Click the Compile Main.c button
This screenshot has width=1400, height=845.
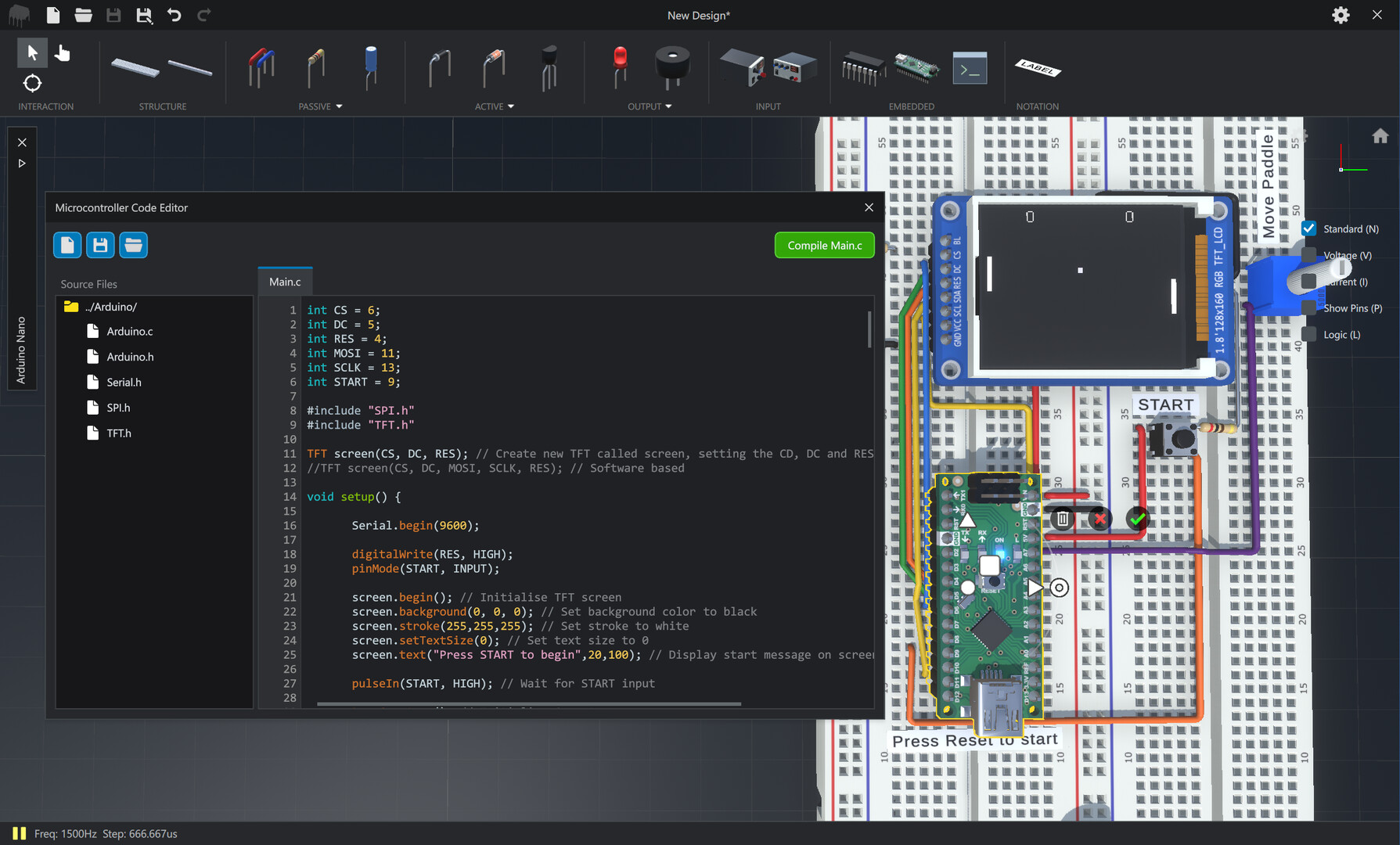click(824, 245)
